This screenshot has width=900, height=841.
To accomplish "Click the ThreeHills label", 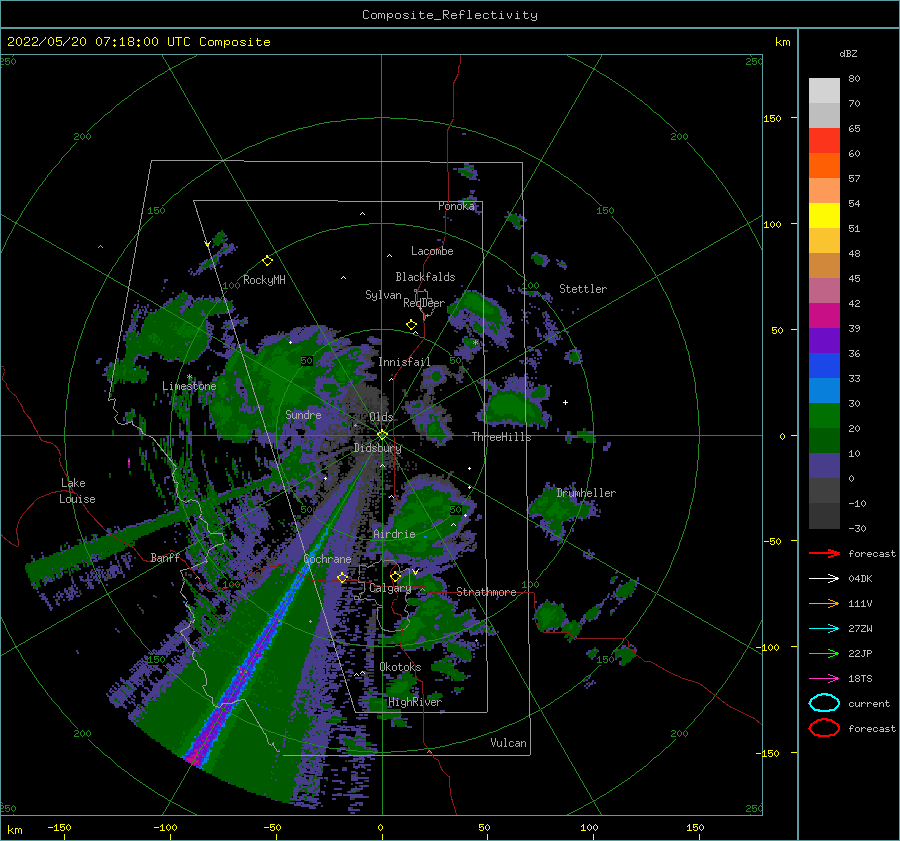I will tap(502, 437).
